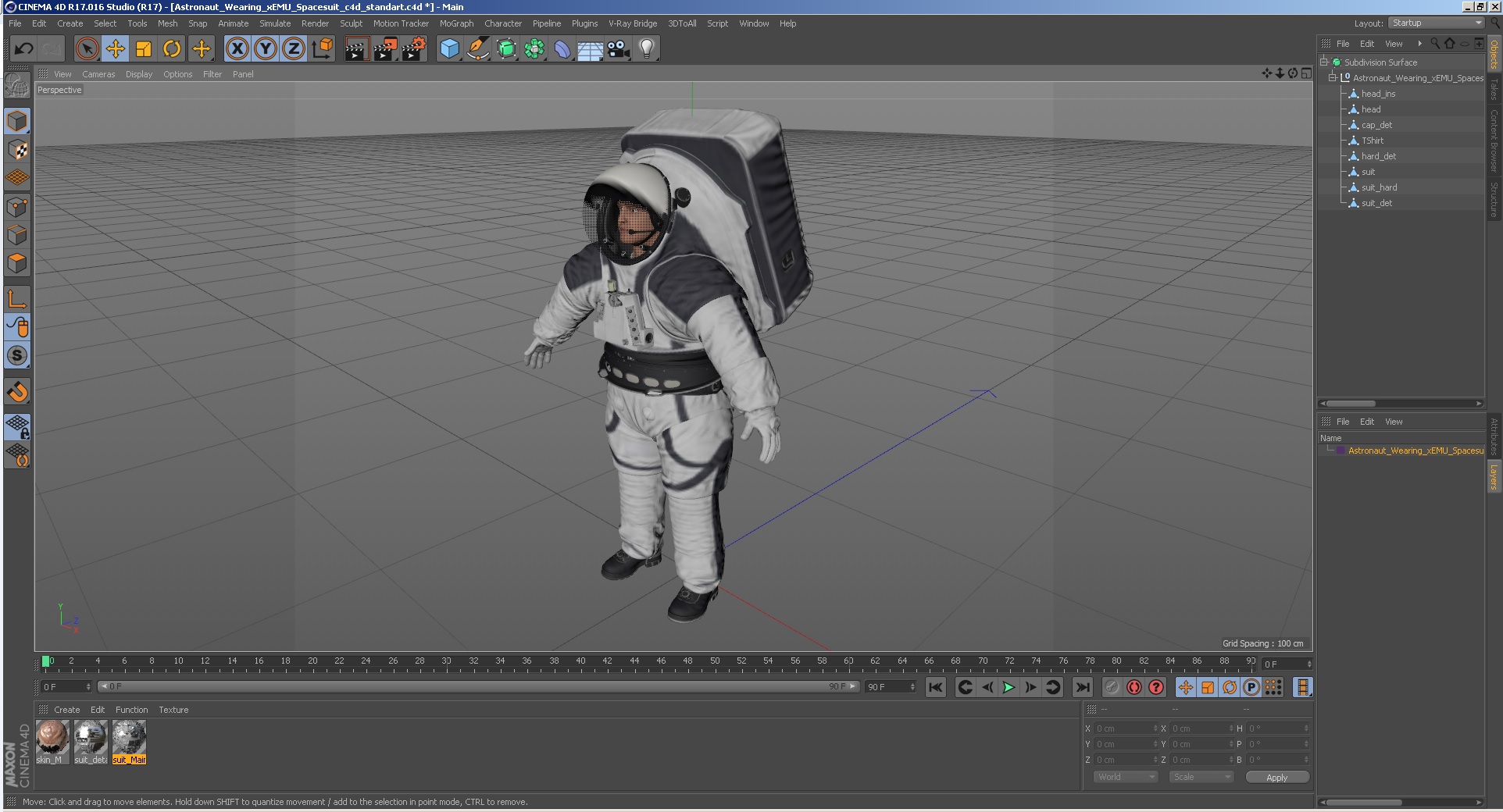Toggle Position keyframe recording icon
This screenshot has height=812, width=1503.
point(1185,687)
